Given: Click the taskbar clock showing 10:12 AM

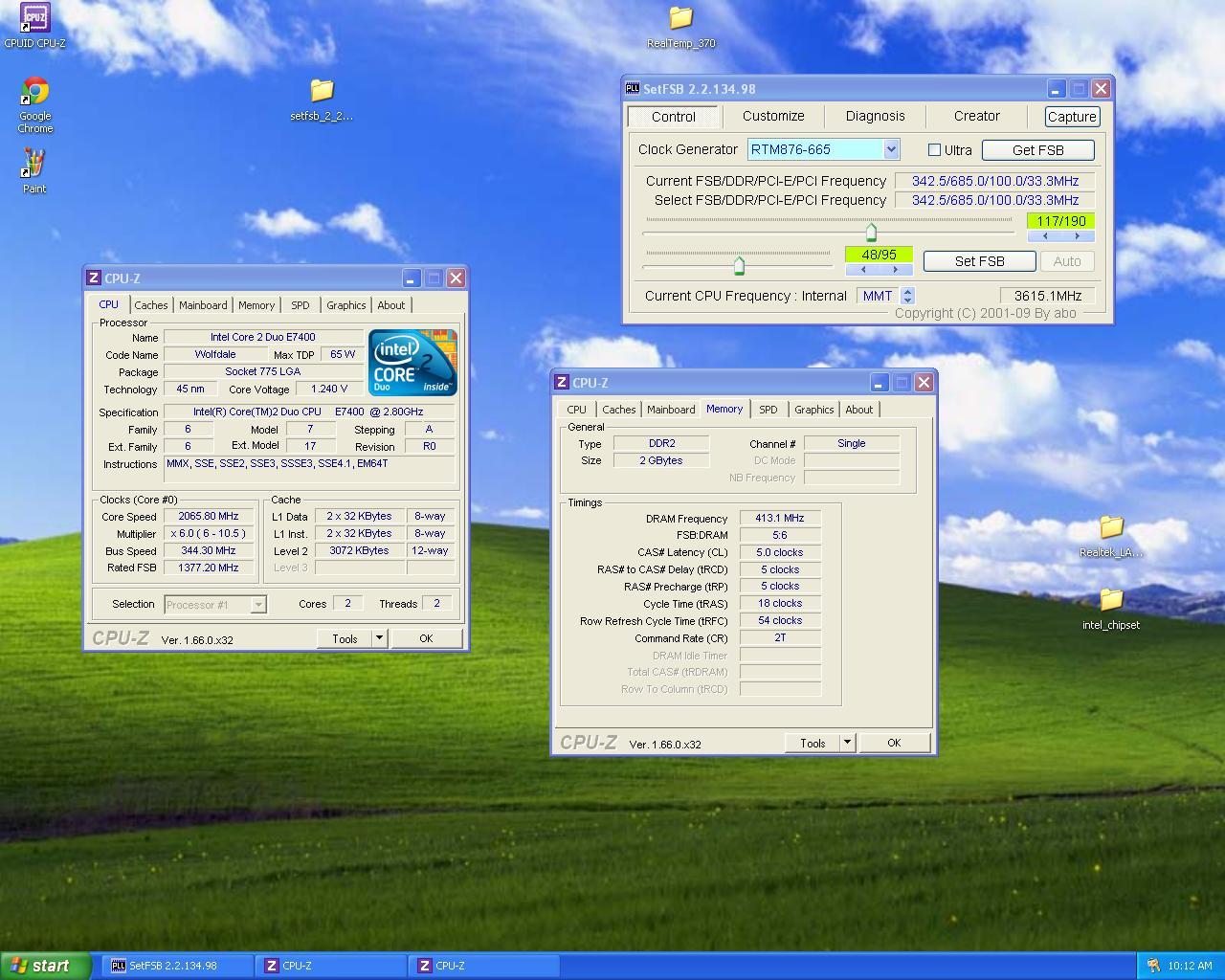Looking at the screenshot, I should pyautogui.click(x=1190, y=966).
